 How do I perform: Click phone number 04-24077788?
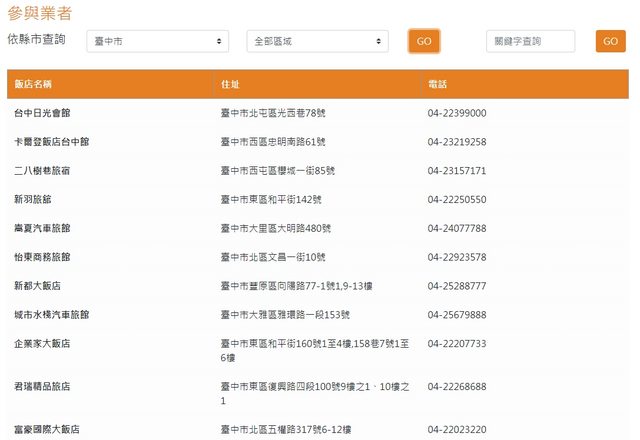point(457,228)
